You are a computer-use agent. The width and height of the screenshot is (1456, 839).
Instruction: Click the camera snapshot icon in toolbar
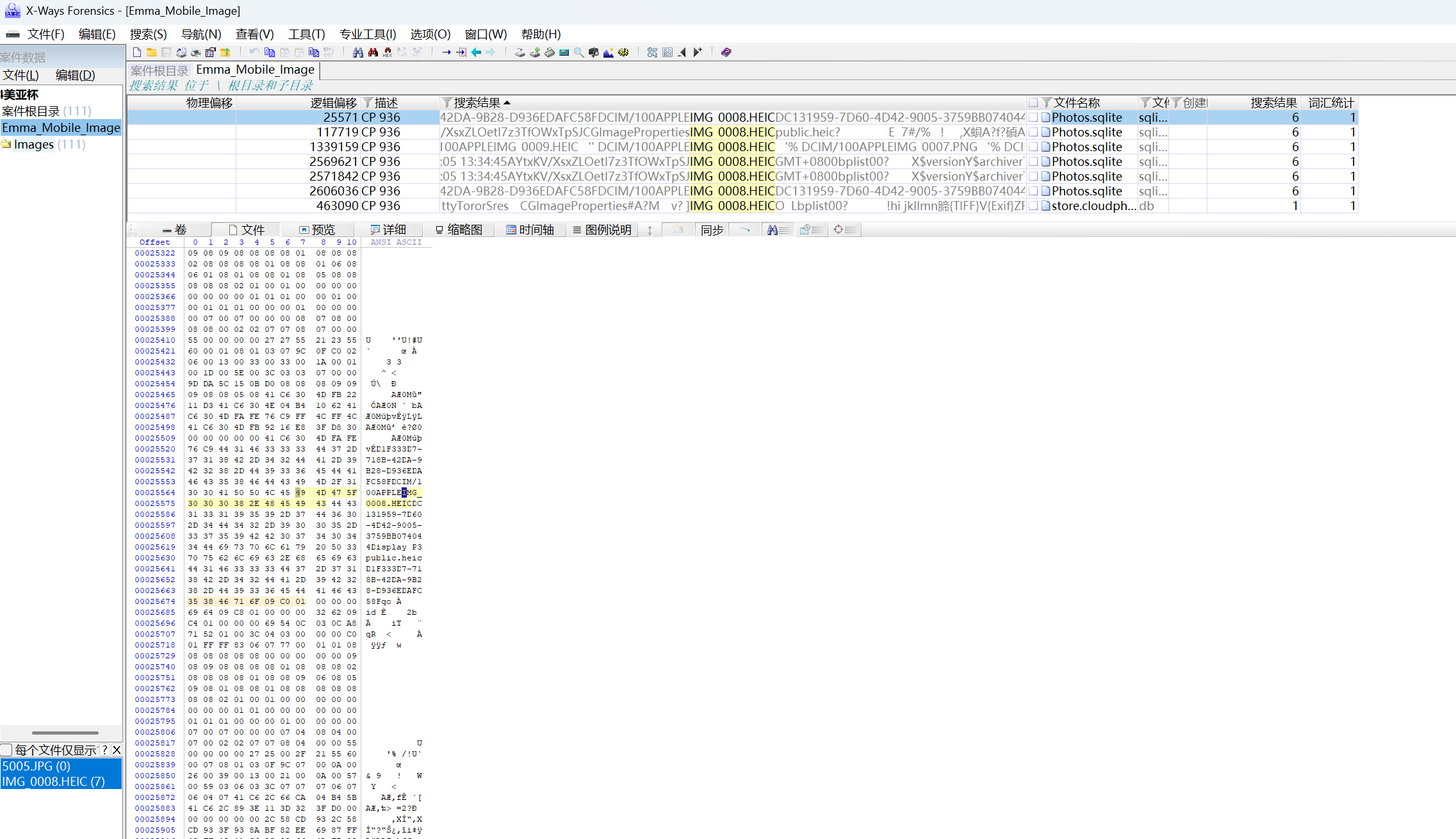coord(594,53)
